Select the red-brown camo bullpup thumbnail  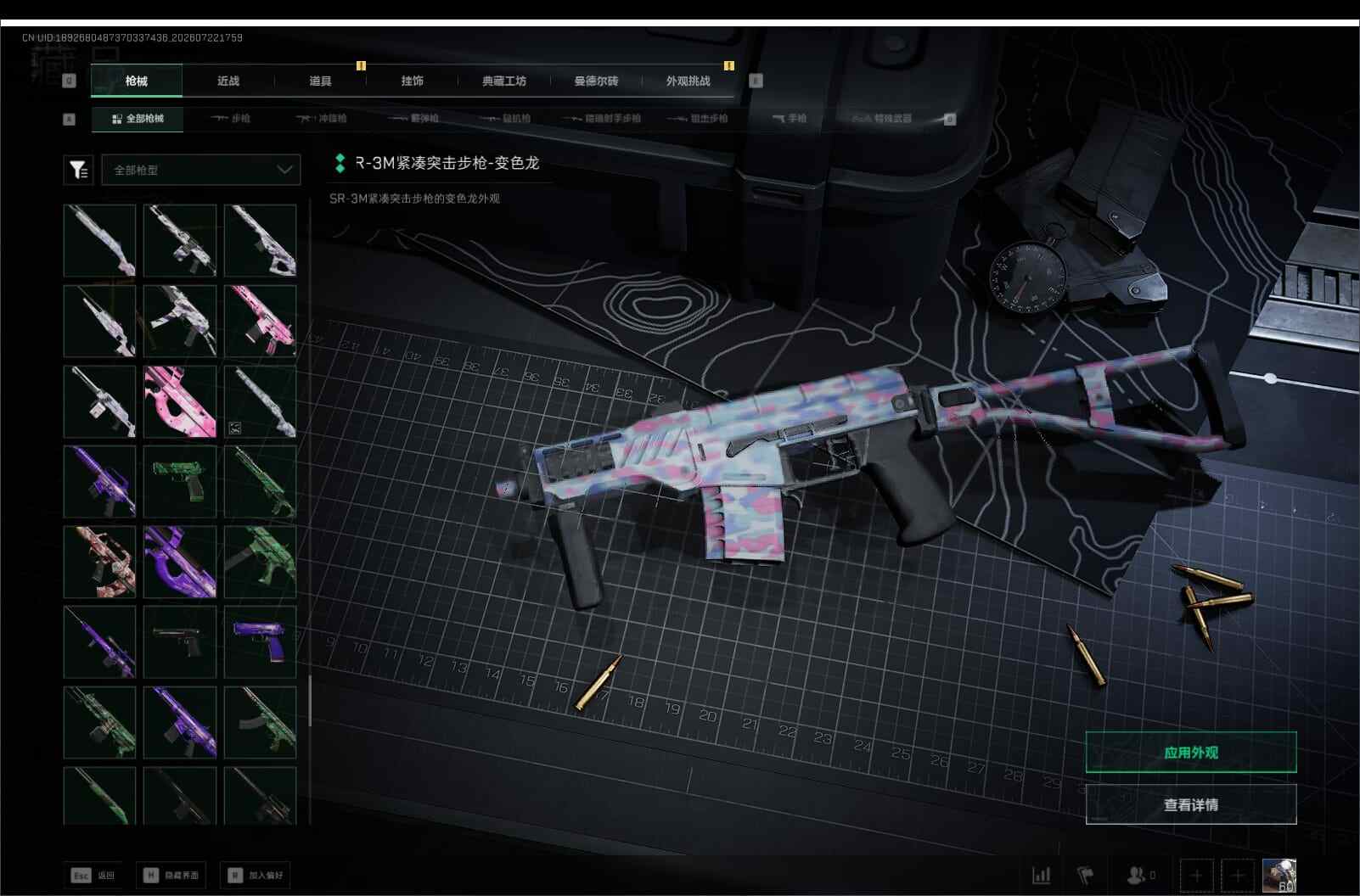[x=99, y=562]
